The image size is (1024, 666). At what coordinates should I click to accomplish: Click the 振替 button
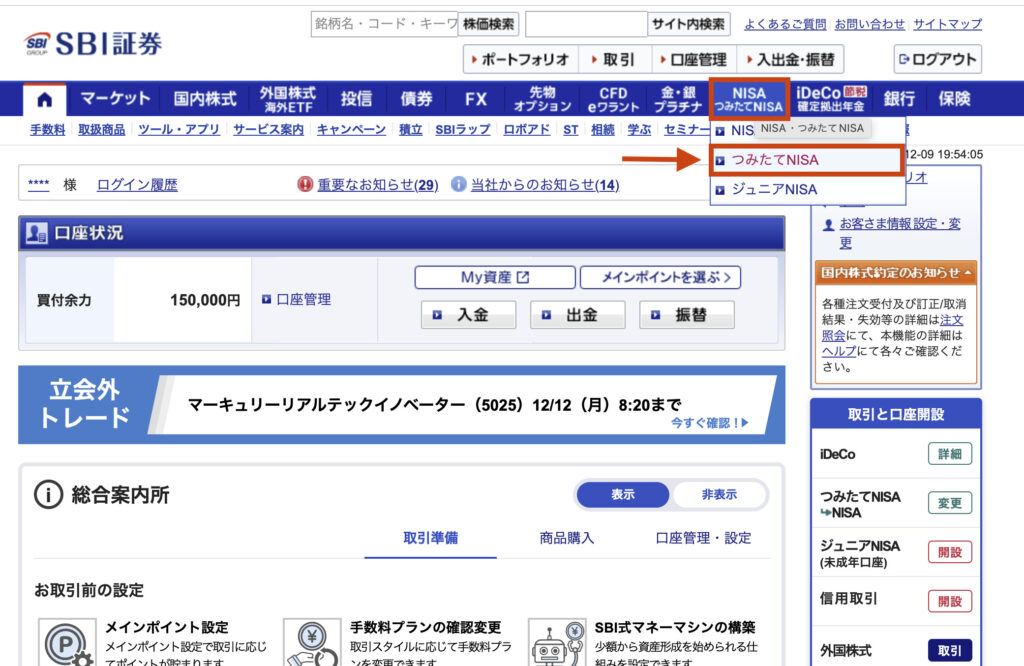[686, 315]
